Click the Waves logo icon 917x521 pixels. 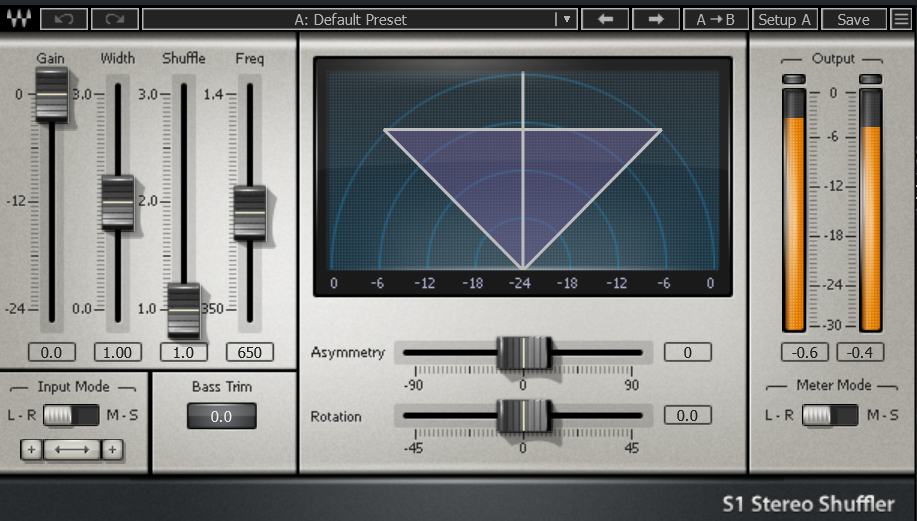19,19
